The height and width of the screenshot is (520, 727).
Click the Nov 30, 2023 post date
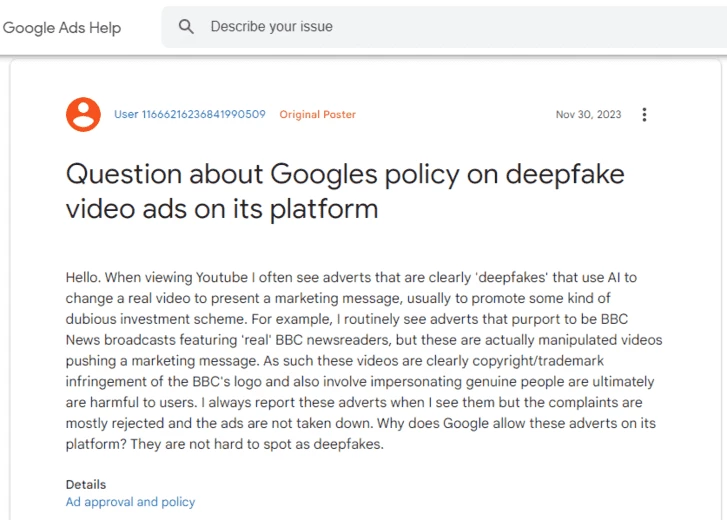coord(588,114)
